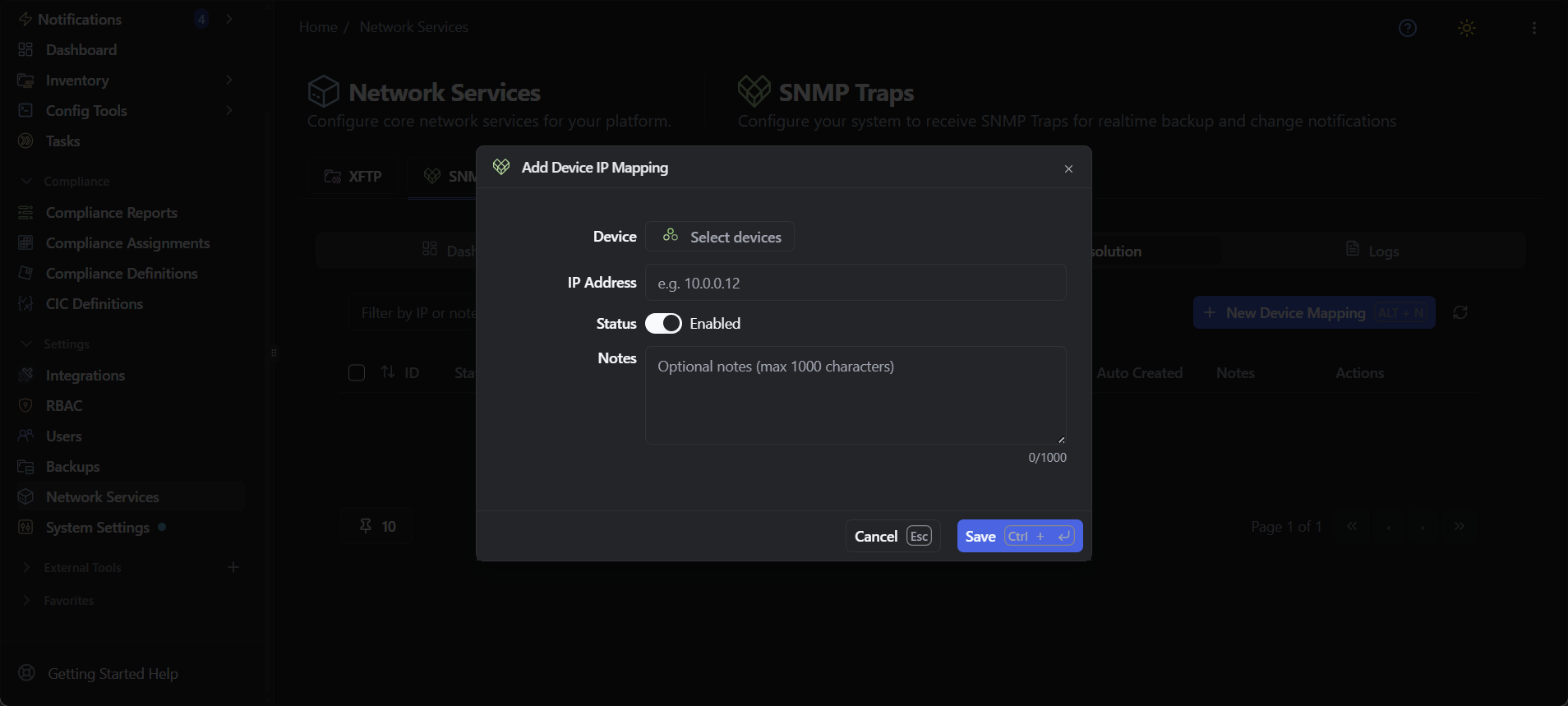Click the Dashboard grid icon
This screenshot has height=706, width=1568.
point(25,49)
